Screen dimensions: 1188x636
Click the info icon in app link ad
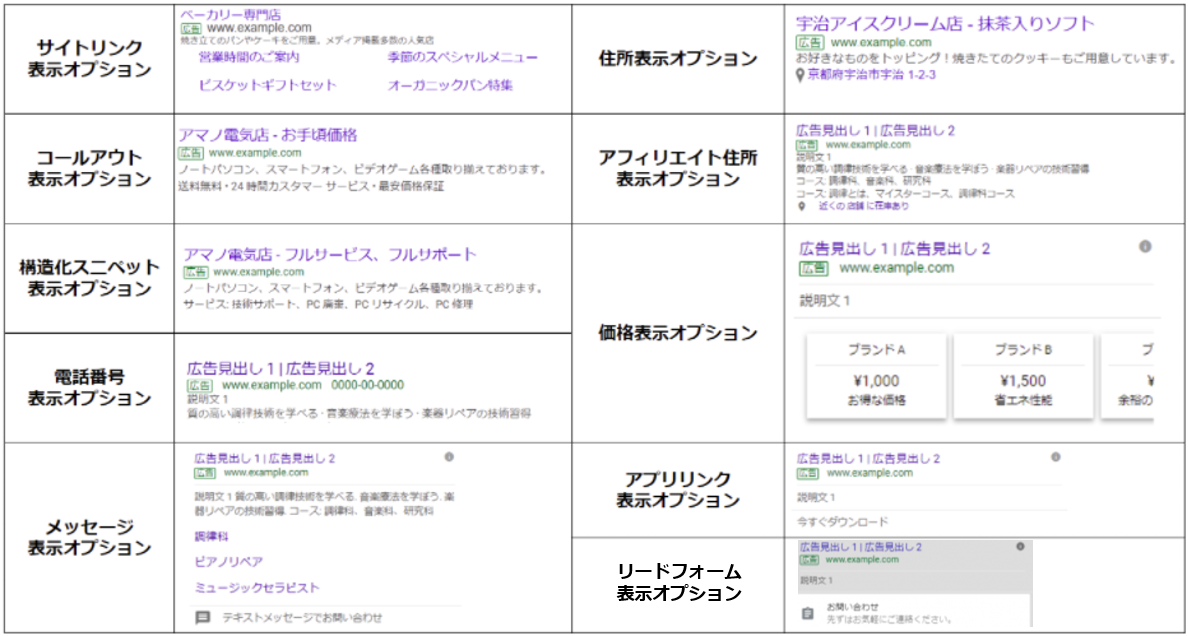coord(1055,456)
